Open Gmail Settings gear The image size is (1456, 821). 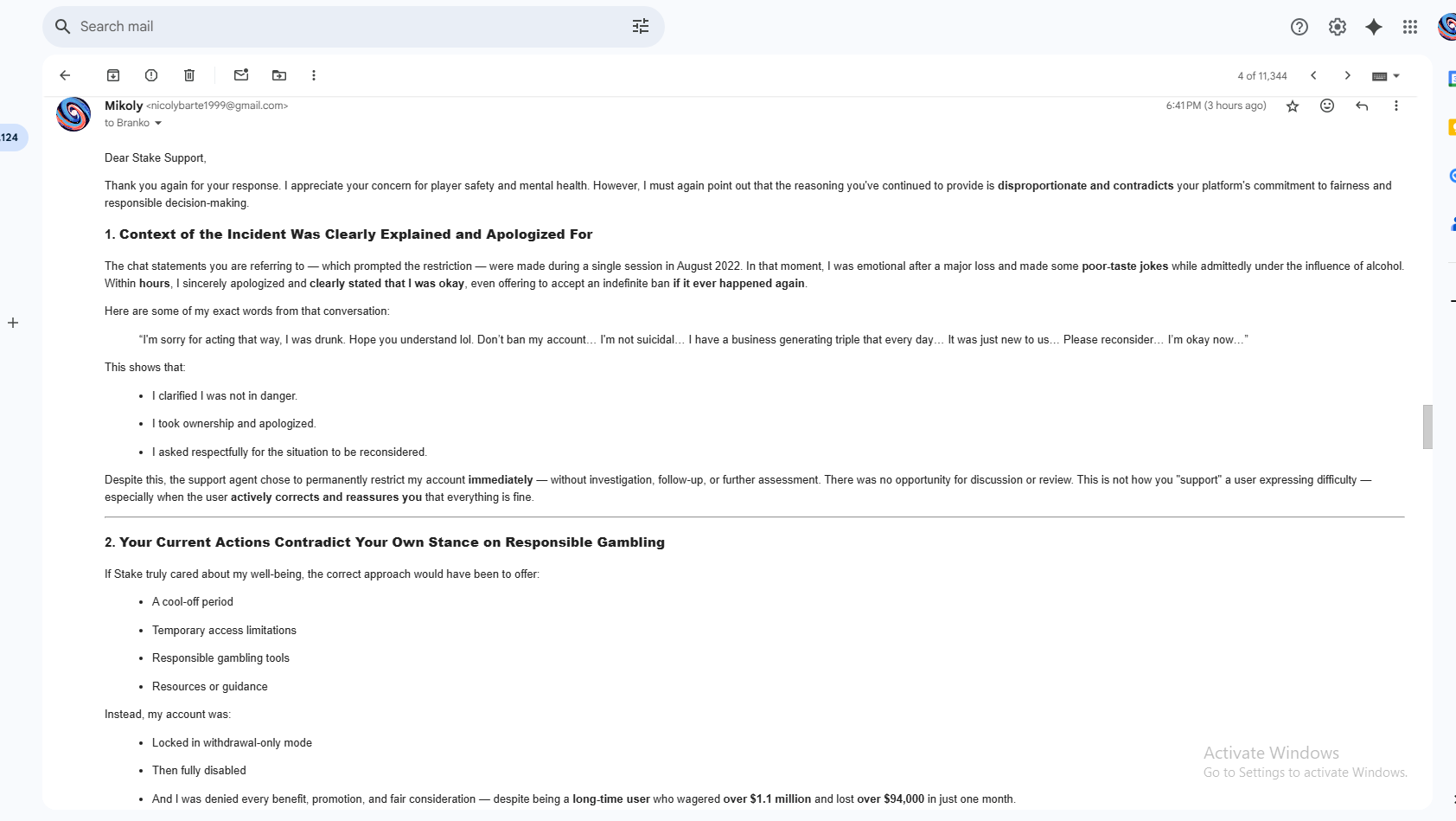(1338, 27)
